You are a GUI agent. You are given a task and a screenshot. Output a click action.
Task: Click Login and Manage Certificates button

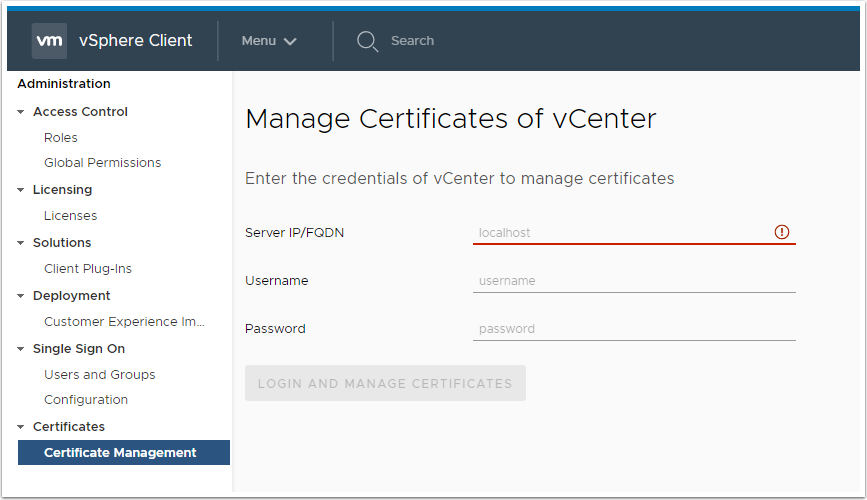coord(385,383)
